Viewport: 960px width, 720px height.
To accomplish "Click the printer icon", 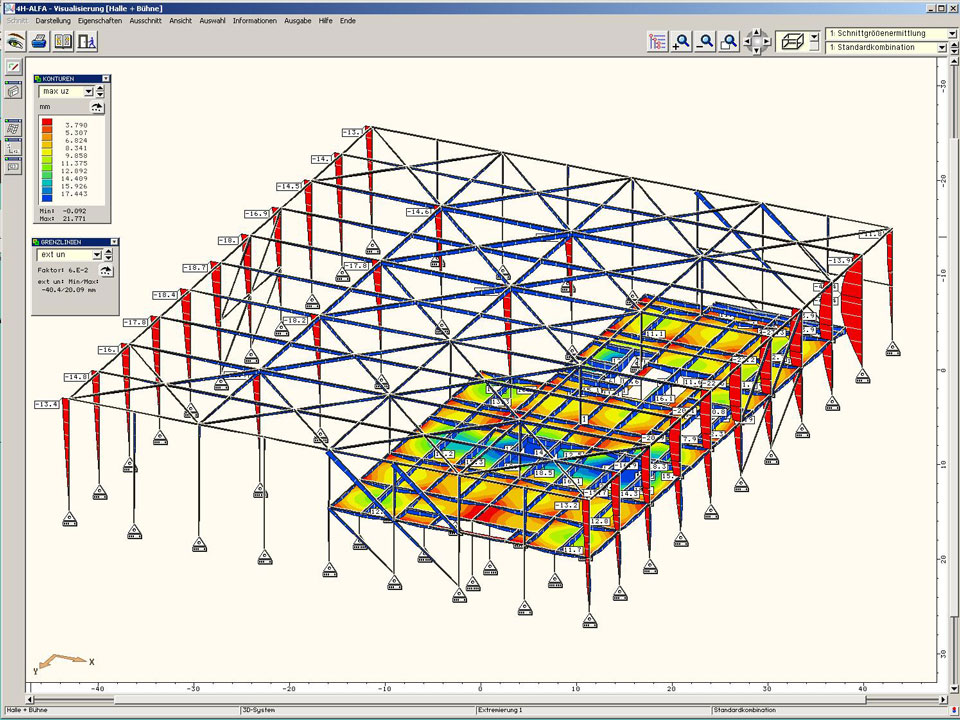I will (39, 42).
